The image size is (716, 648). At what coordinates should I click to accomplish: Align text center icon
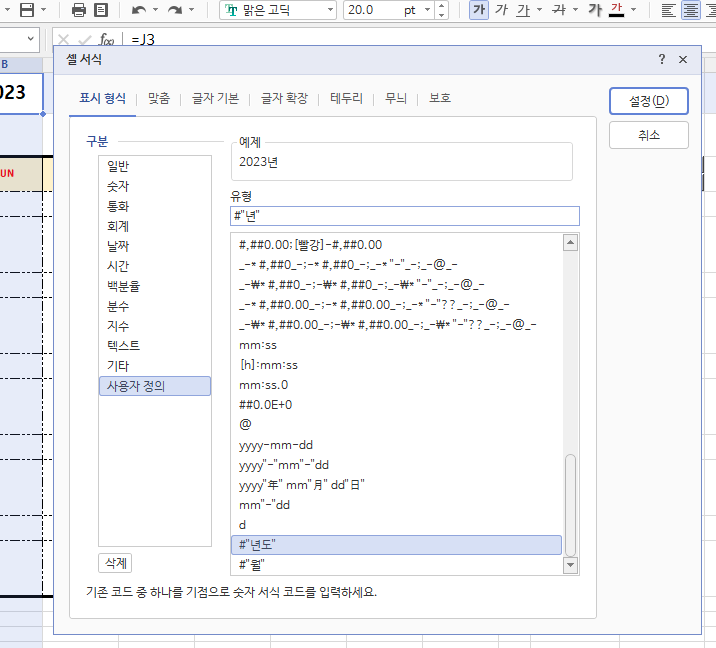(690, 10)
